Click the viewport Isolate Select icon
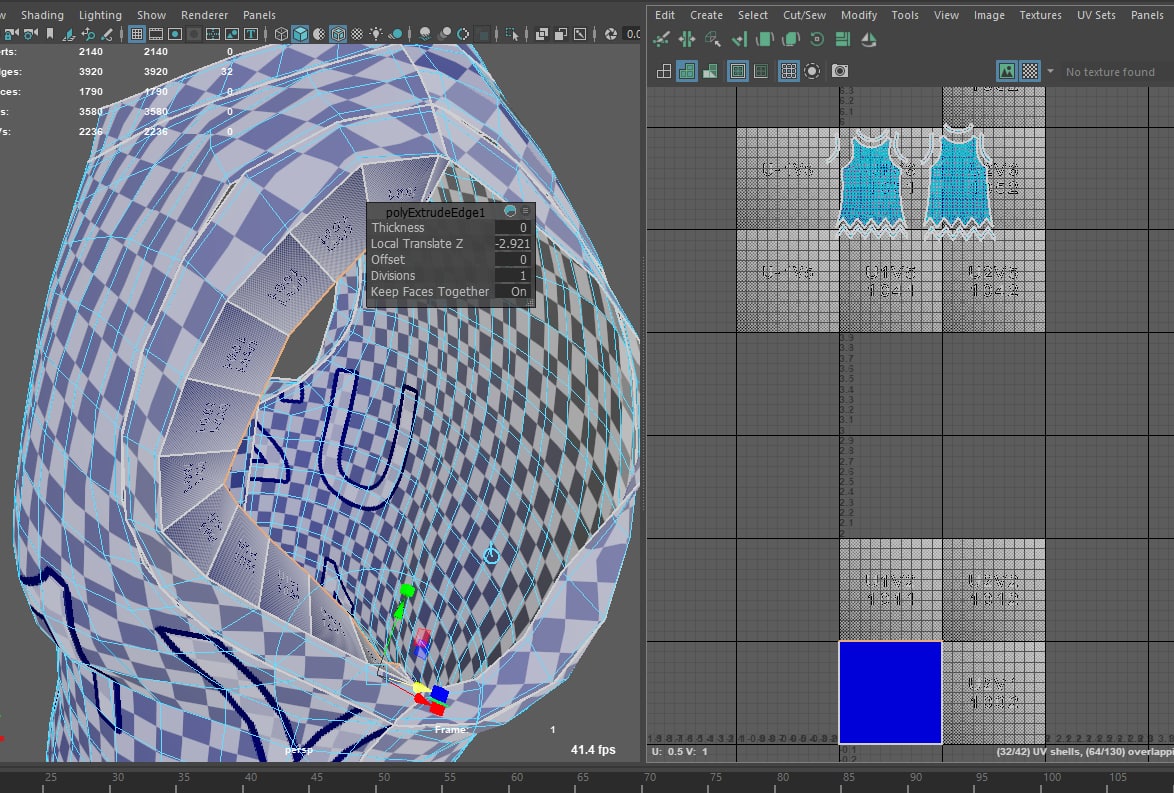The width and height of the screenshot is (1174, 793). point(511,34)
